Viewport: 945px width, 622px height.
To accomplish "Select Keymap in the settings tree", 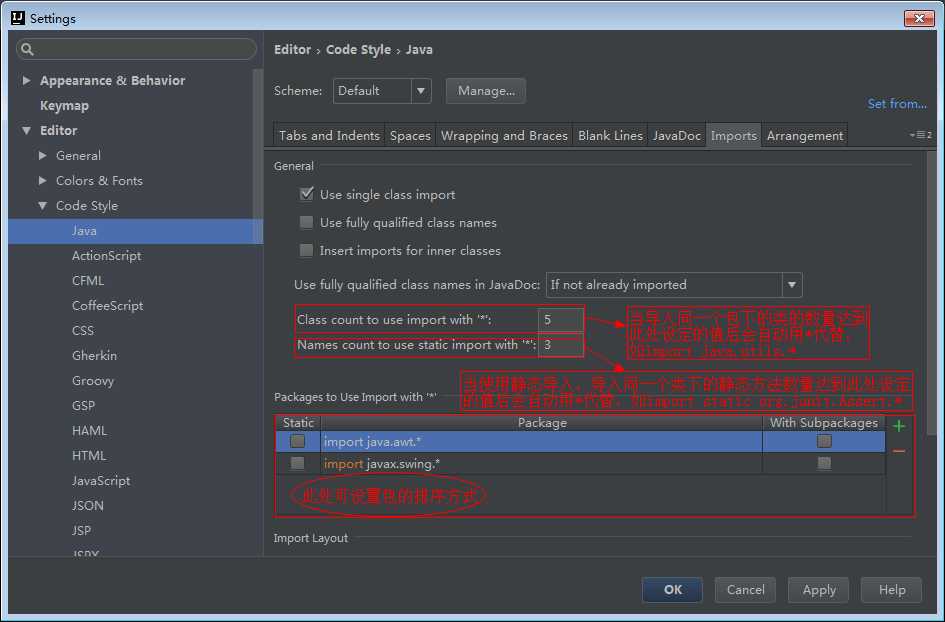I will pyautogui.click(x=64, y=105).
